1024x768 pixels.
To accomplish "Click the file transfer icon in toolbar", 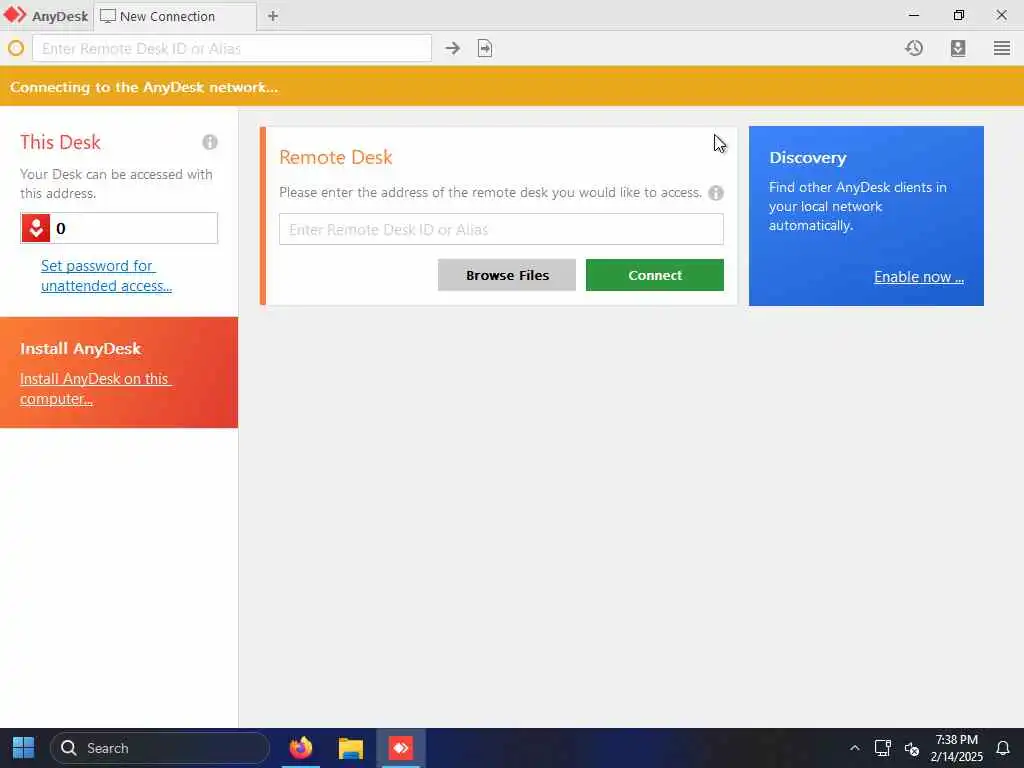I will pyautogui.click(x=485, y=48).
